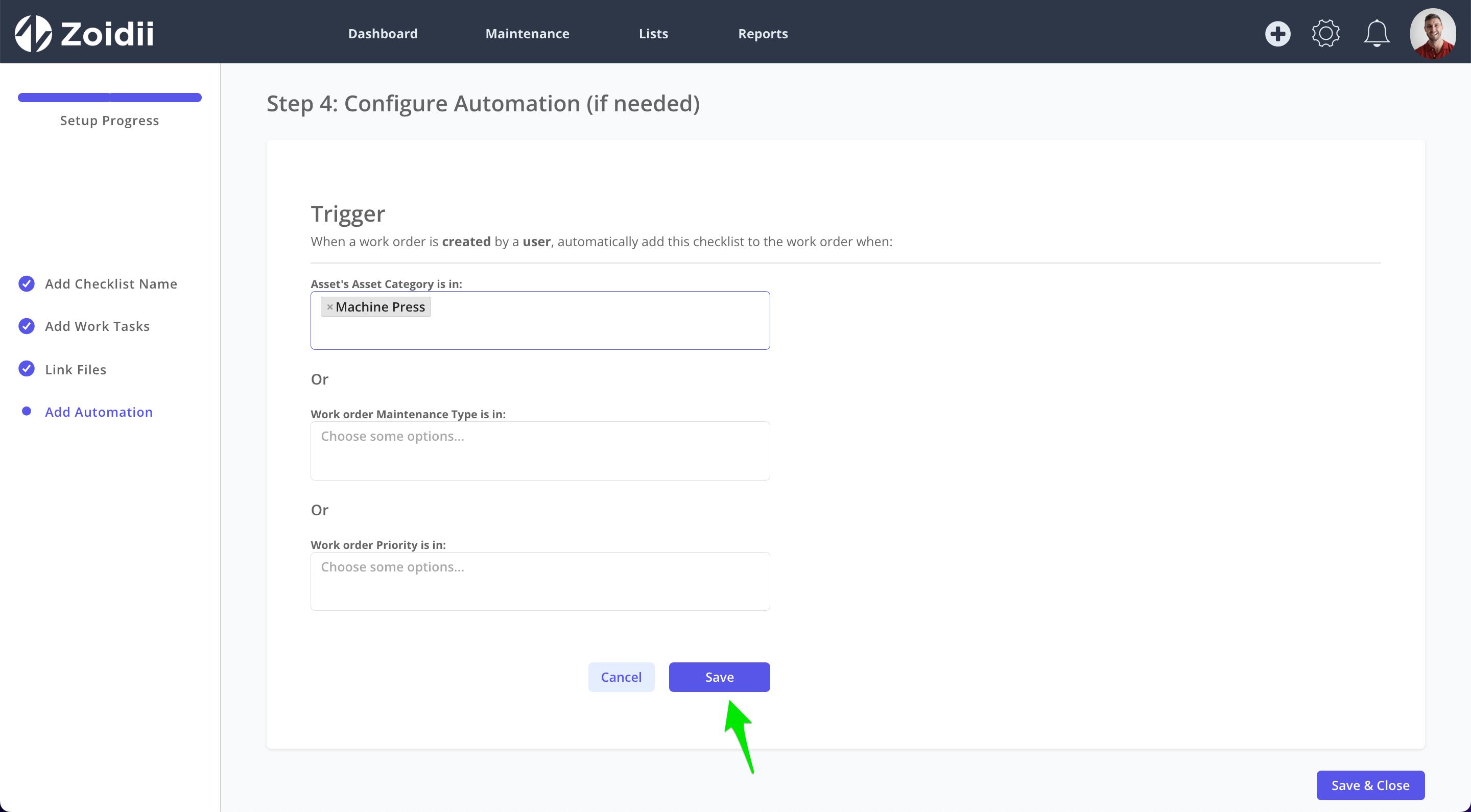
Task: Go to Link Files step
Action: (x=76, y=369)
